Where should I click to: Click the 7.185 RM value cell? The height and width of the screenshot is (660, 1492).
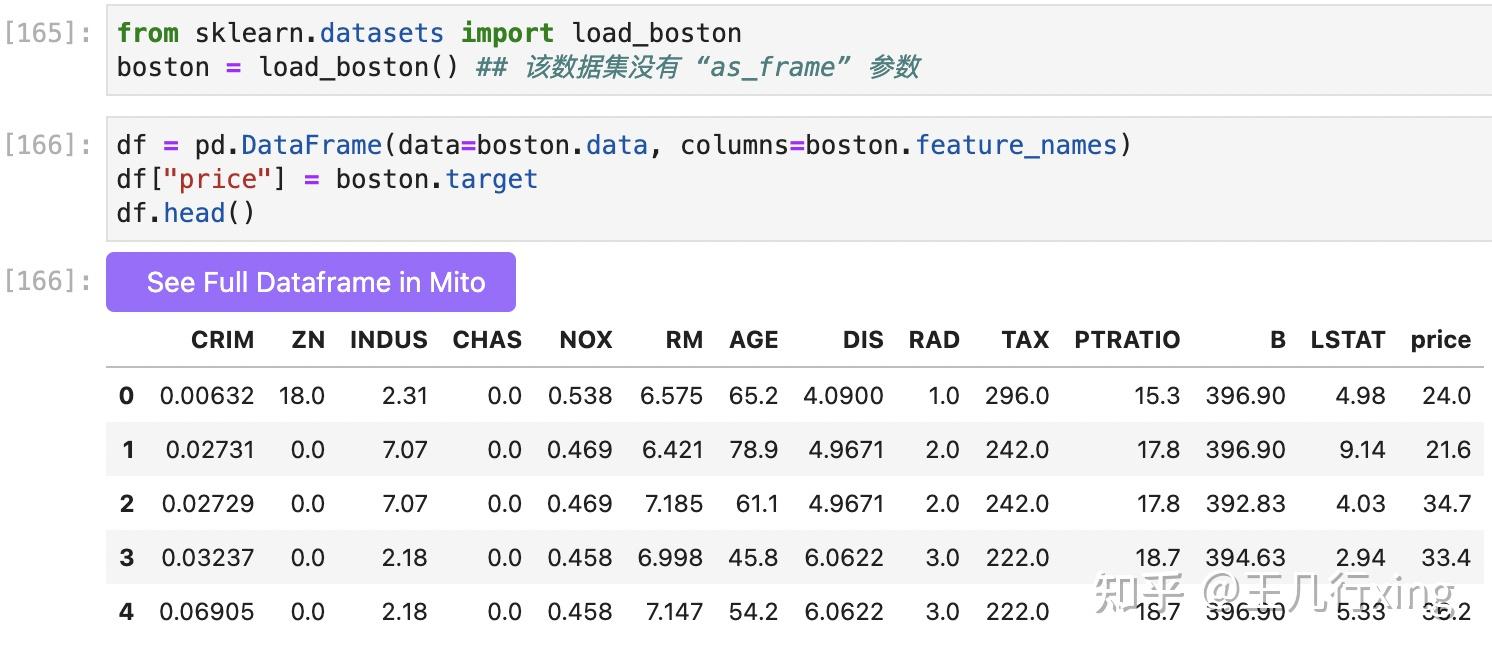pyautogui.click(x=673, y=504)
